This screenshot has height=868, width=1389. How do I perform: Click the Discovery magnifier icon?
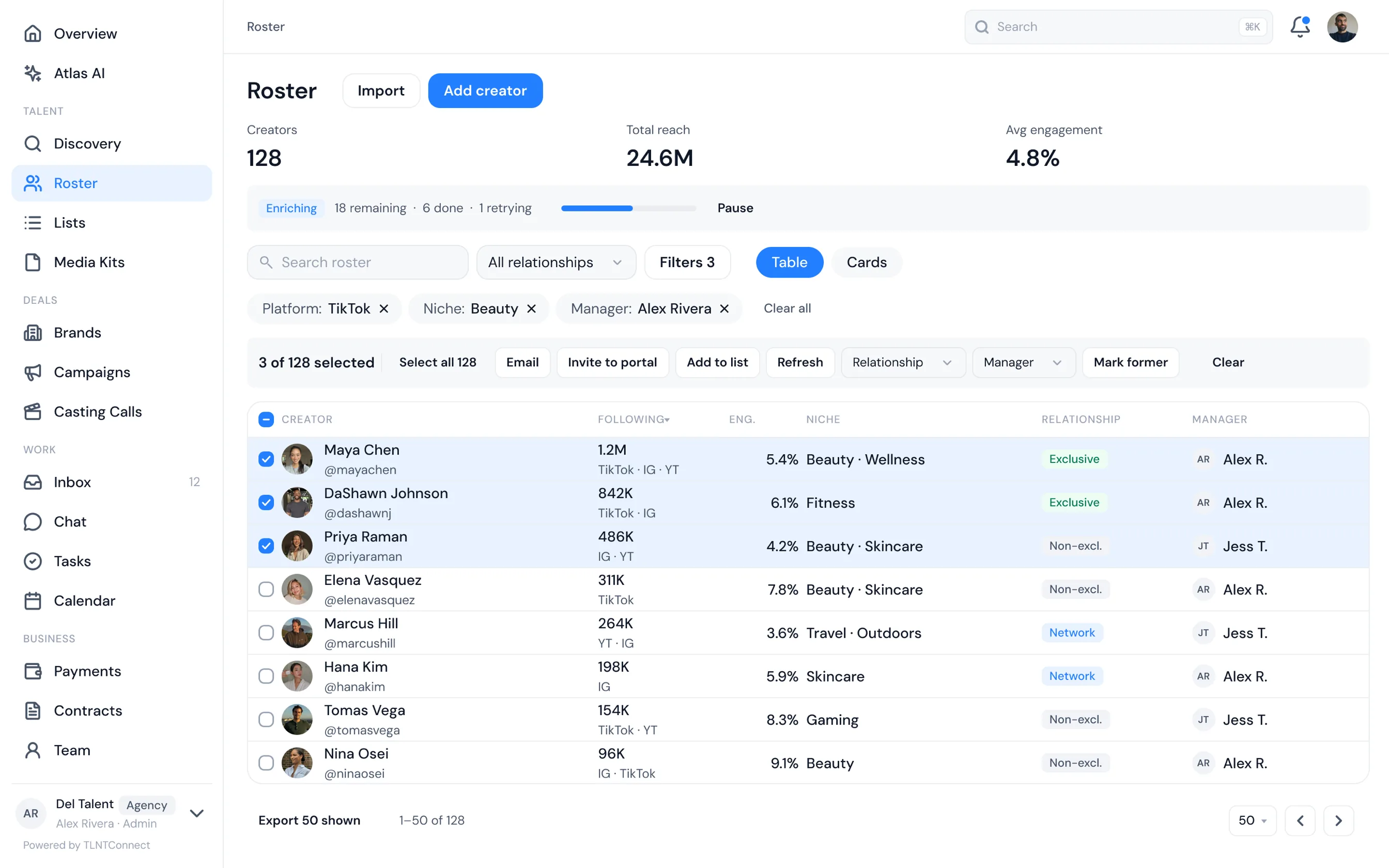point(33,144)
